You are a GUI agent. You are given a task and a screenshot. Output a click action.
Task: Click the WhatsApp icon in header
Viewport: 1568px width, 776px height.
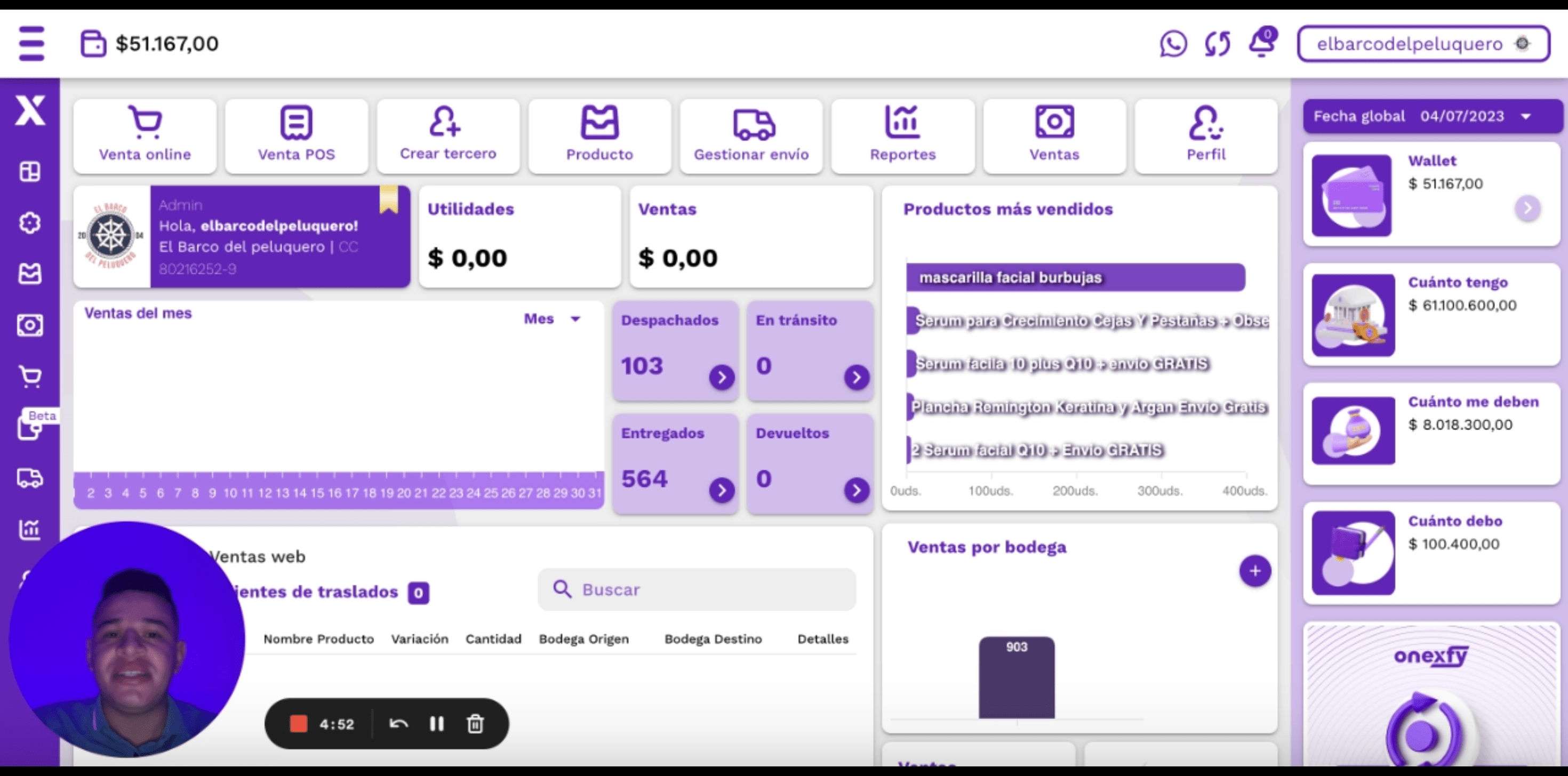click(x=1173, y=44)
